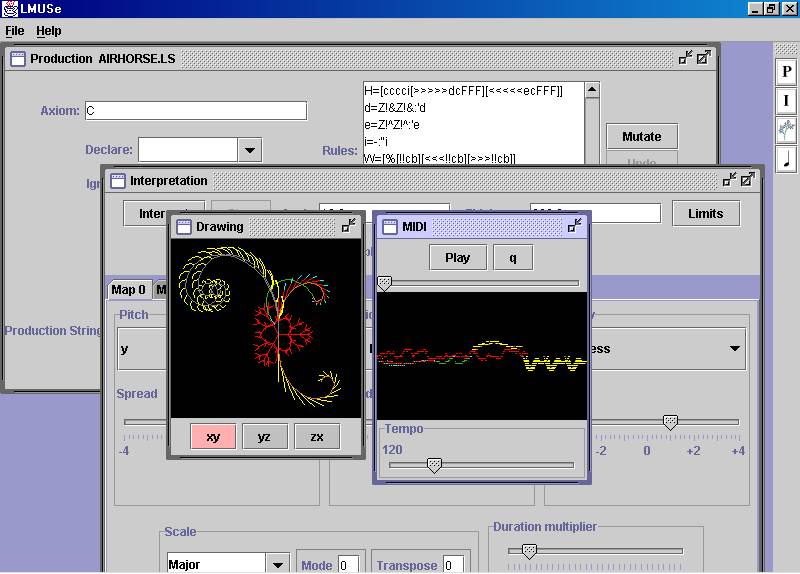Switch drawing view to the zx plane
The height and width of the screenshot is (574, 800).
coord(316,437)
